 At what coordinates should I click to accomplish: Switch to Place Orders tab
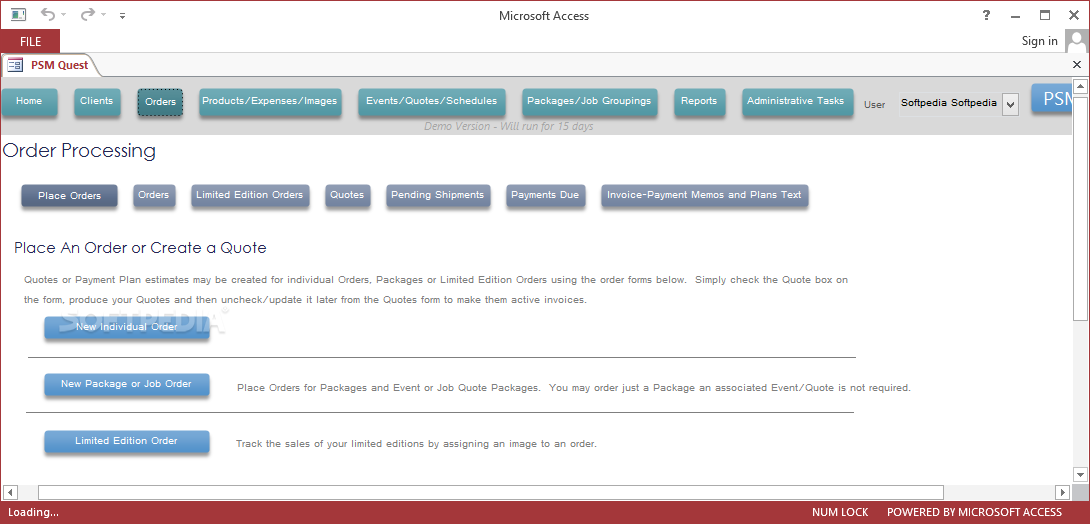(x=70, y=196)
